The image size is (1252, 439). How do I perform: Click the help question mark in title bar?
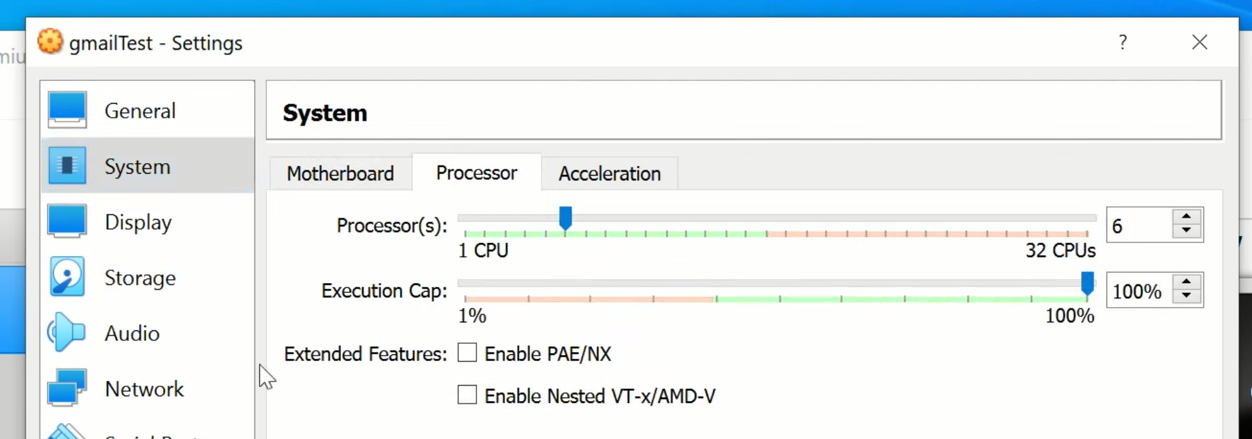click(x=1123, y=42)
